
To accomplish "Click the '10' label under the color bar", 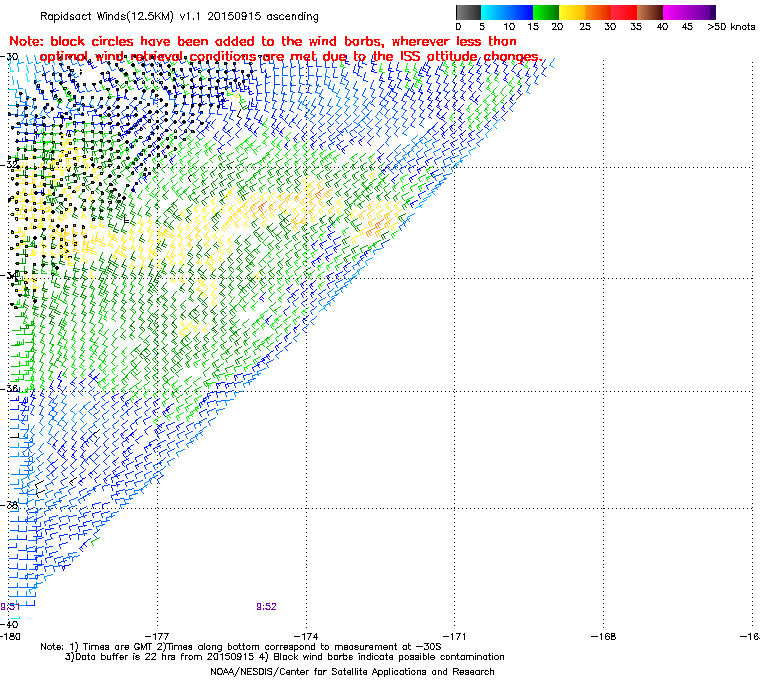I will coord(509,27).
